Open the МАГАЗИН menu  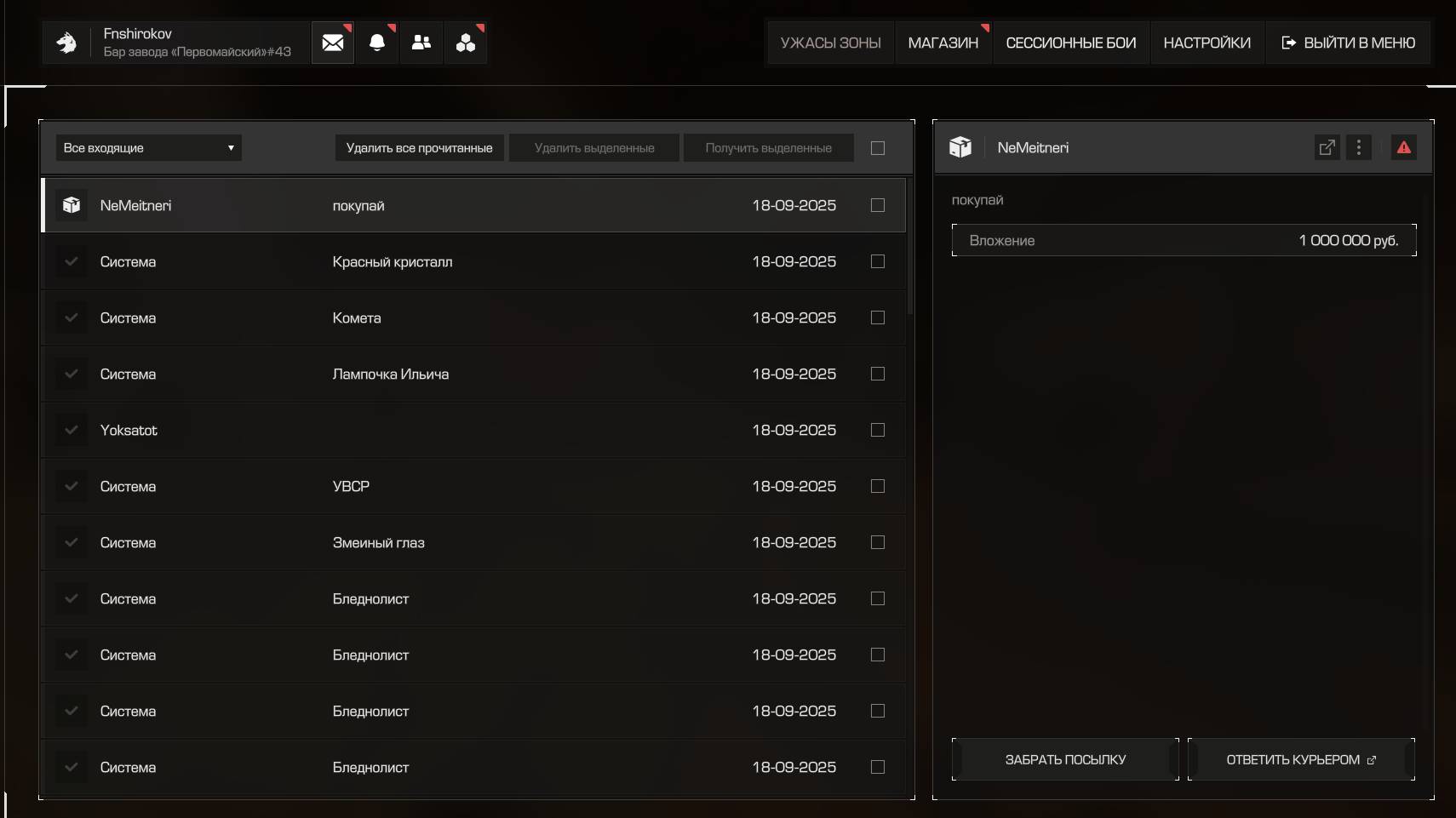943,43
